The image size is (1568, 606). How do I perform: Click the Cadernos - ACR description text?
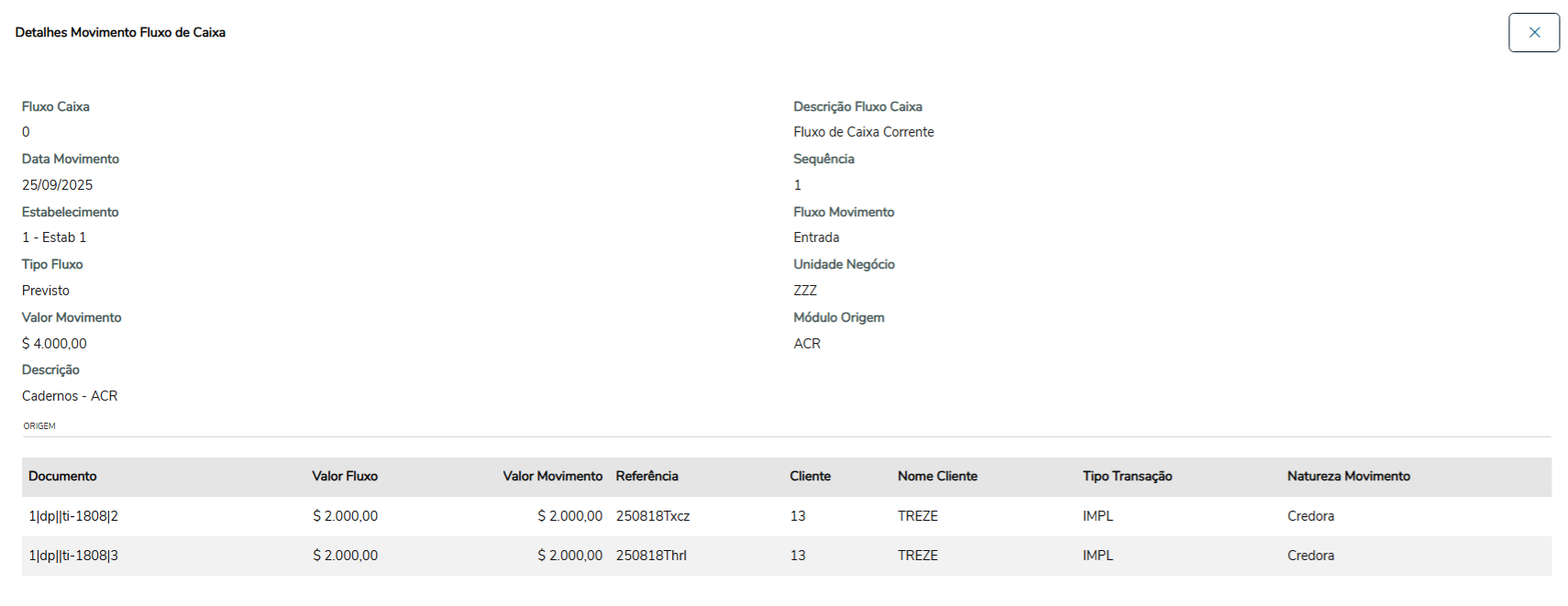coord(70,396)
